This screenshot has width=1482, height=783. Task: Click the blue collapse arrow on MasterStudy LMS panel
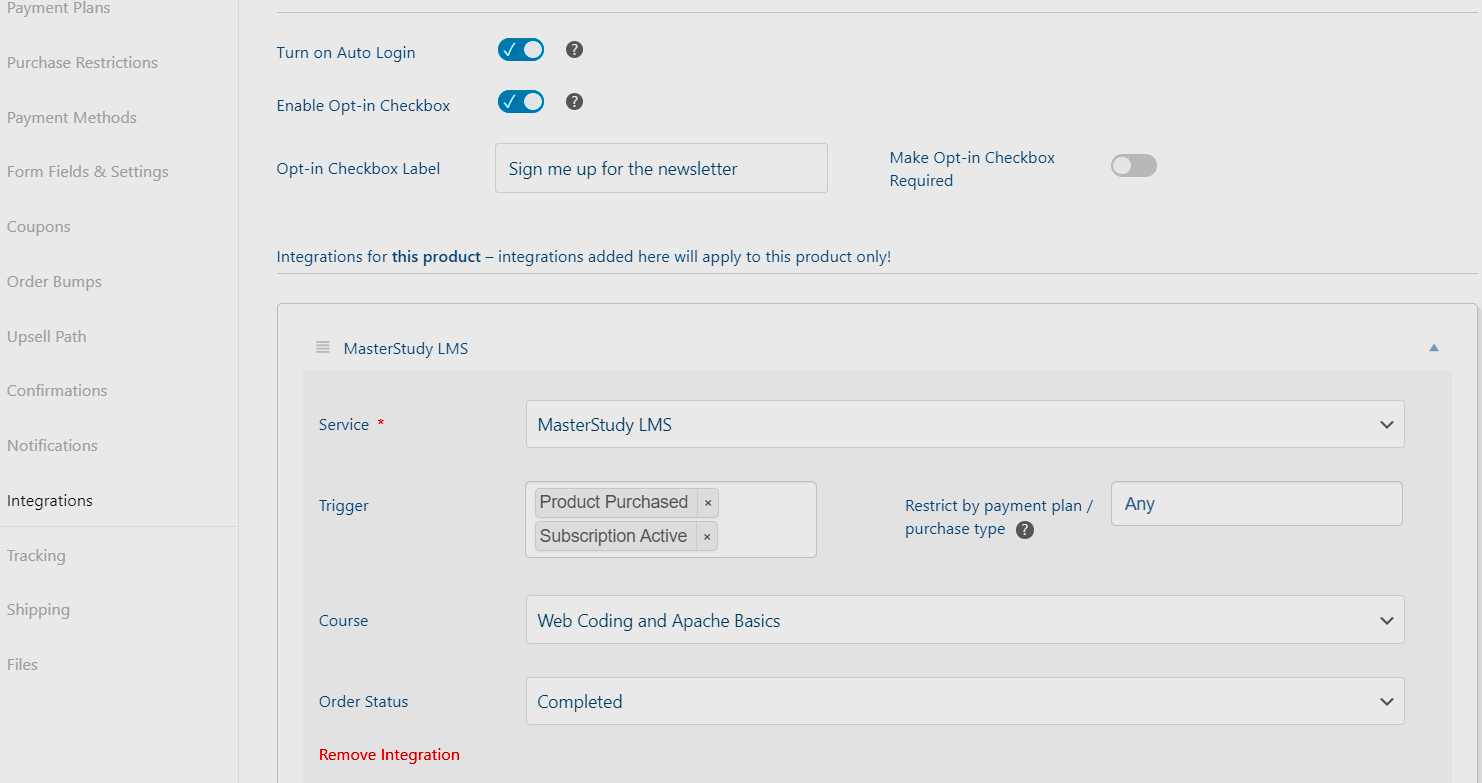(x=1434, y=347)
